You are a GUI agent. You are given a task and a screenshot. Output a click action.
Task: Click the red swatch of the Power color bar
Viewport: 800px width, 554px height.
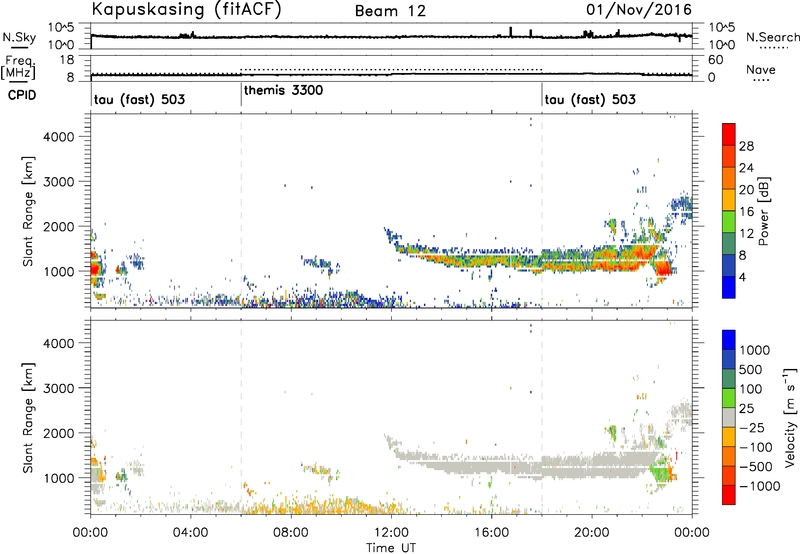[x=729, y=134]
